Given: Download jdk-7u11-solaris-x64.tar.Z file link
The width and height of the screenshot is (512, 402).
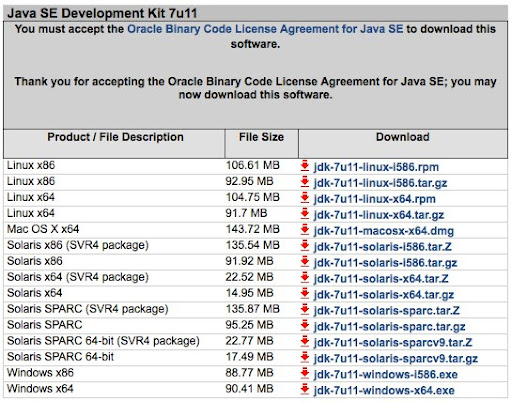Looking at the screenshot, I should click(381, 279).
